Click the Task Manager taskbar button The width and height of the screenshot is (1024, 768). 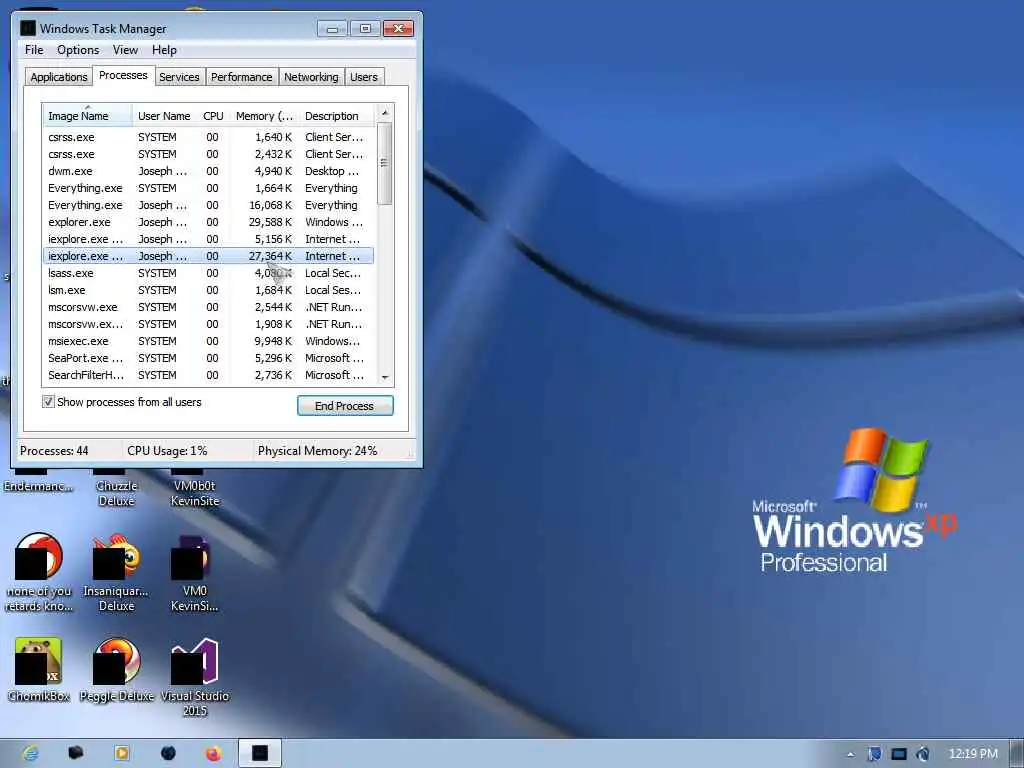[260, 753]
